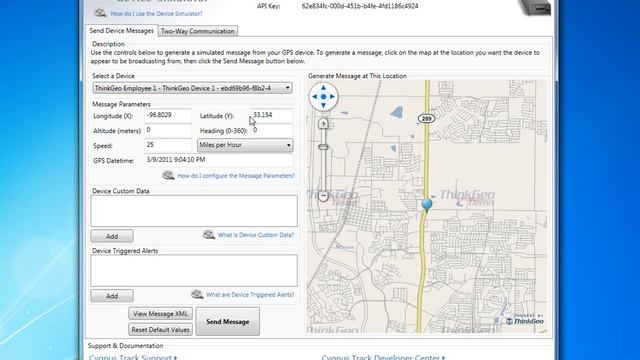Viewport: 640px width, 360px height.
Task: Click help icon beside Device Custom Data link
Action: pos(209,235)
